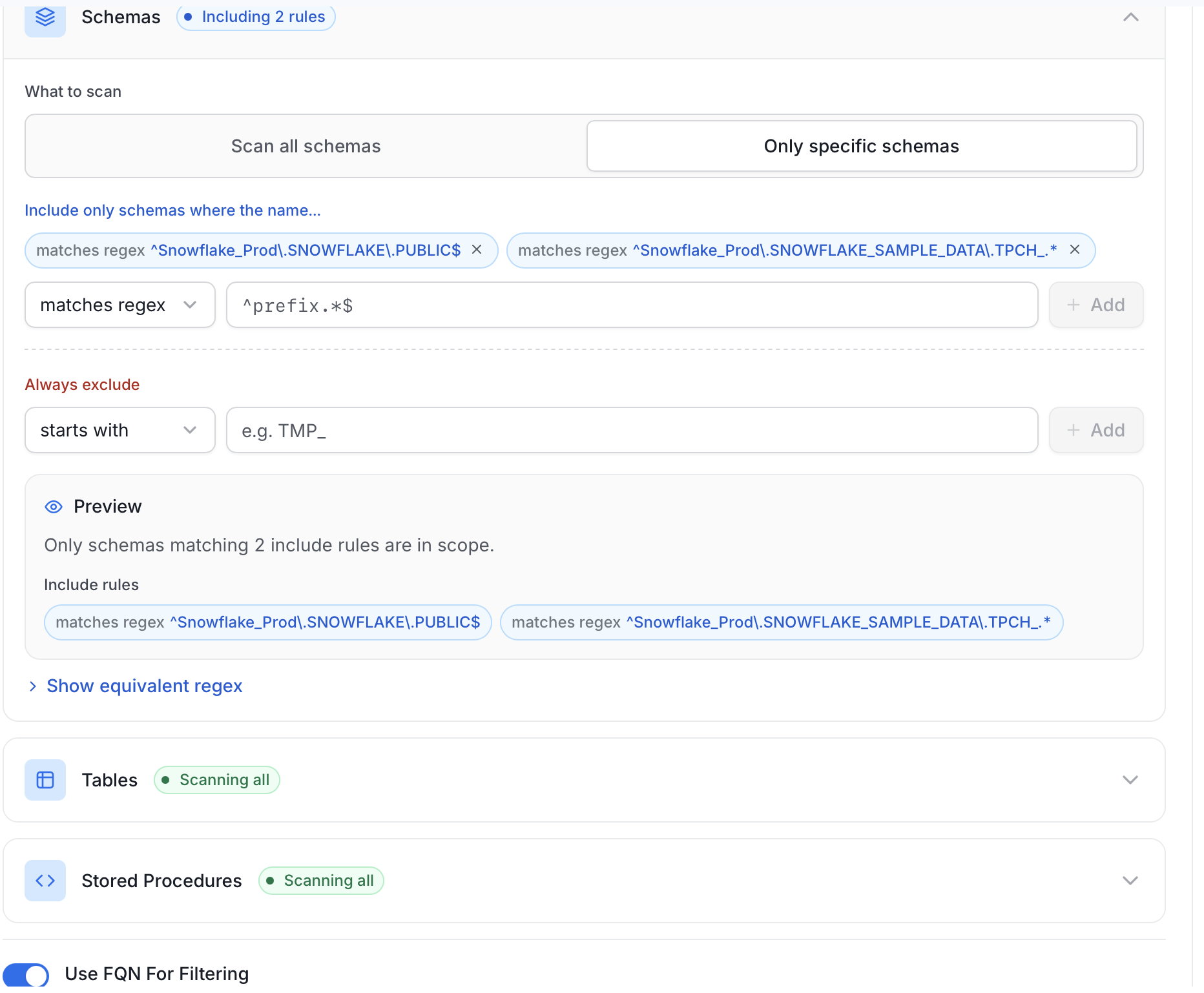This screenshot has height=993, width=1204.
Task: Click Add button for include rule
Action: point(1096,305)
